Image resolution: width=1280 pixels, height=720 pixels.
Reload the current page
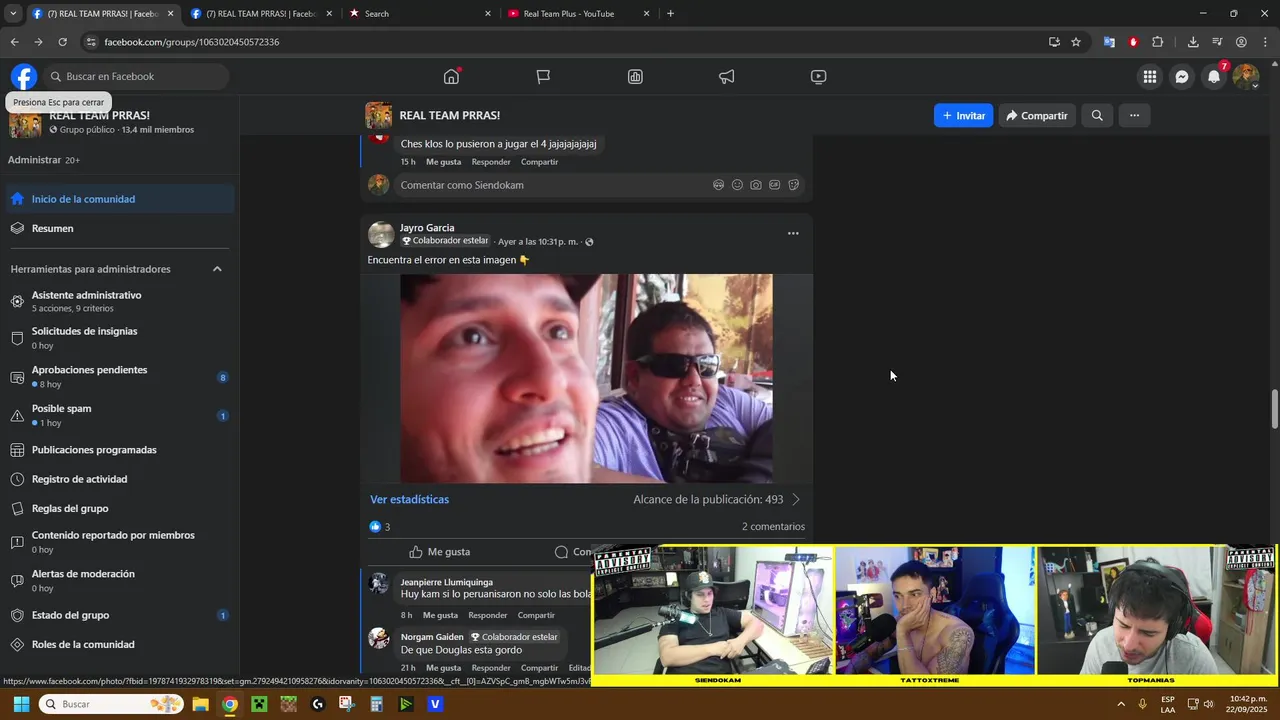(x=62, y=42)
